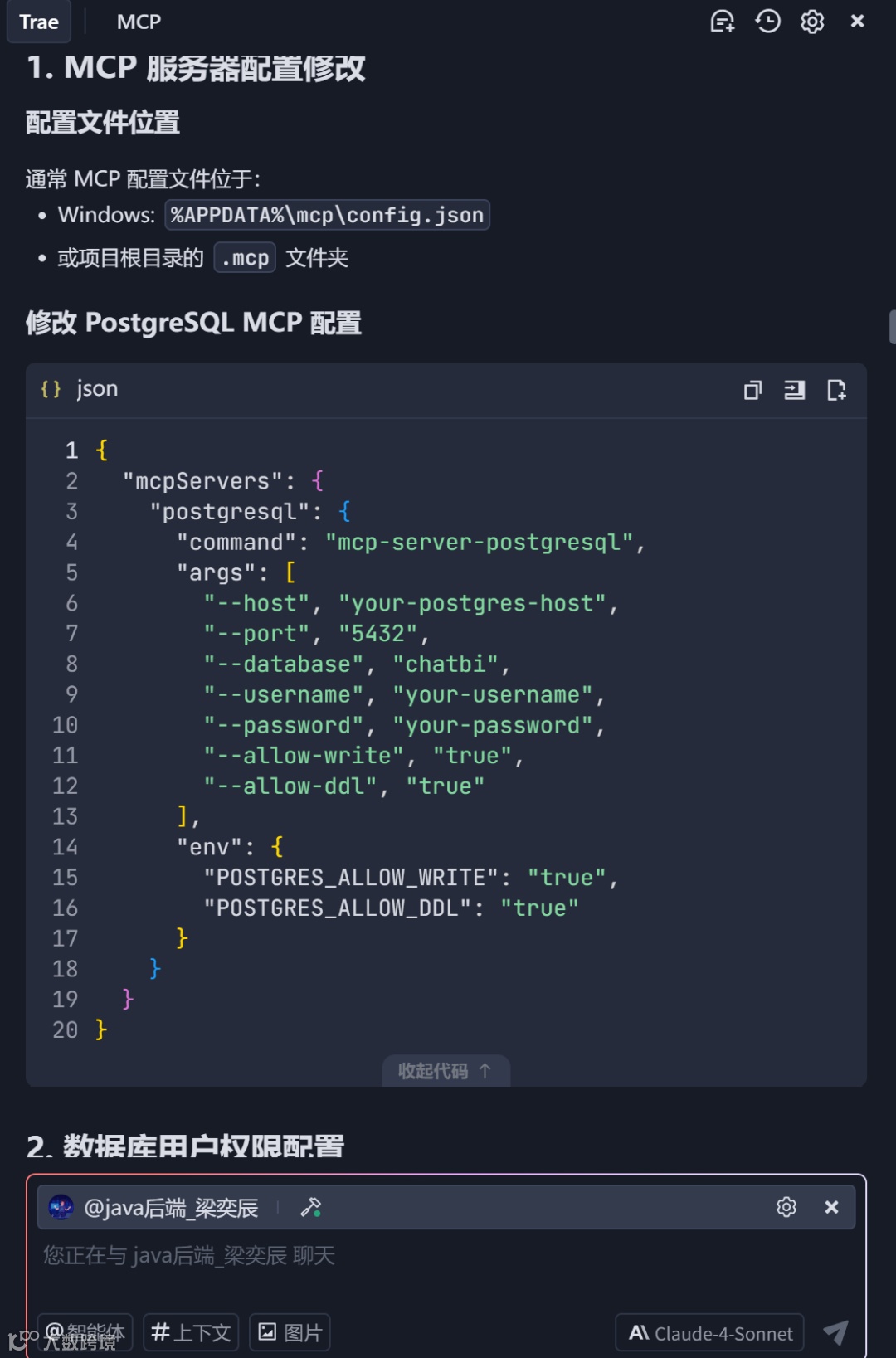Click the "5432" port value
Screen dimensions: 896x1358
(378, 634)
